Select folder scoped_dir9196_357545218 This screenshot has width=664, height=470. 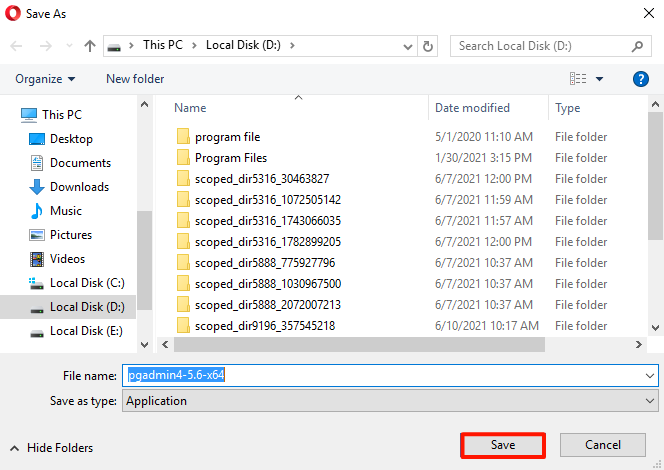pyautogui.click(x=265, y=326)
